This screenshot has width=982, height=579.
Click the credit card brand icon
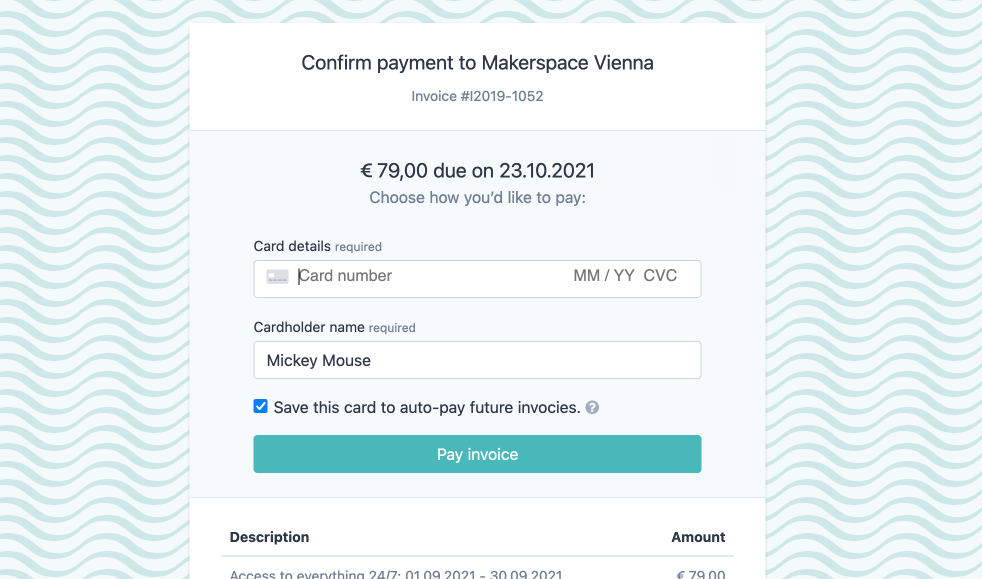[277, 277]
